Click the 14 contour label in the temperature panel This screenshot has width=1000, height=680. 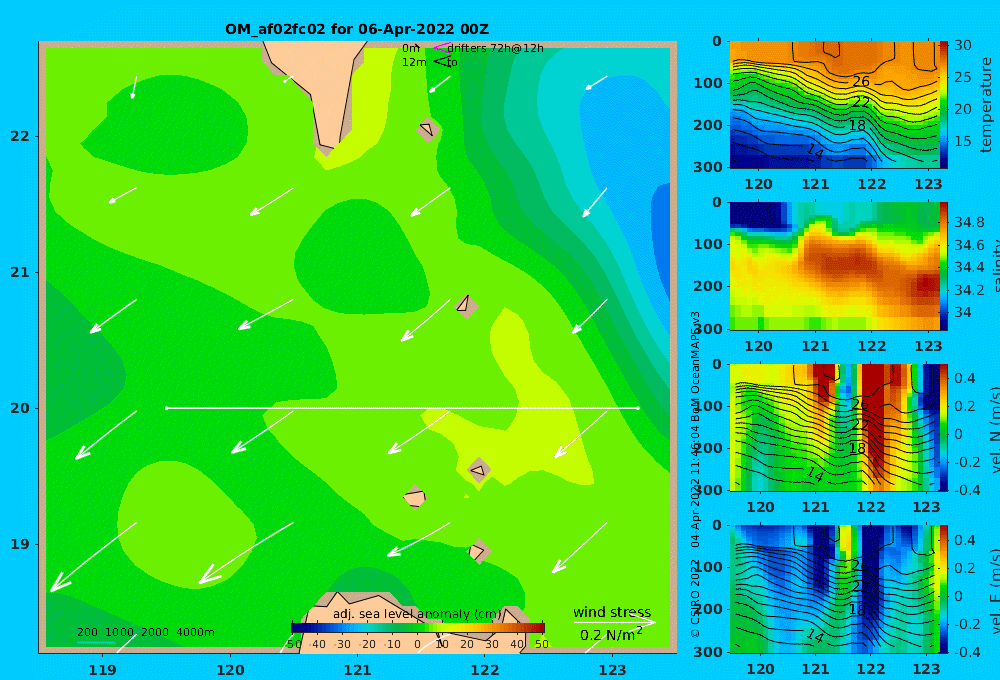coord(814,151)
